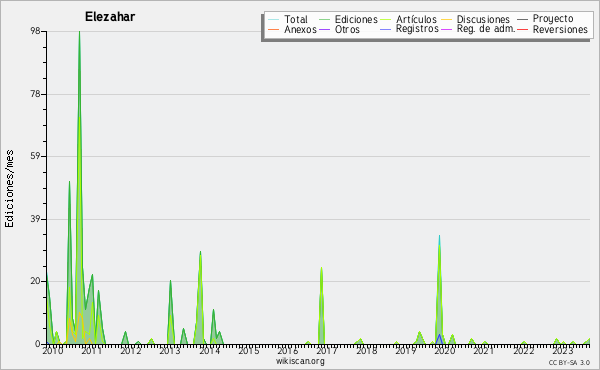Click the x-axis year 2013

170,350
